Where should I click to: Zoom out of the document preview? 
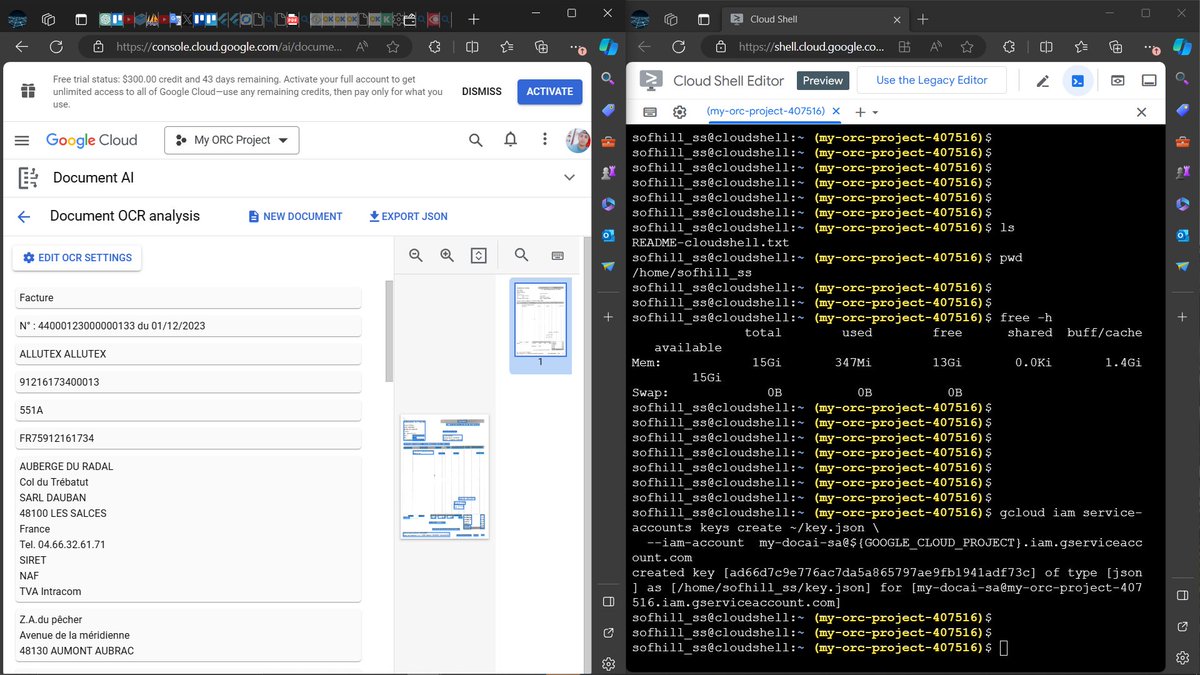pyautogui.click(x=416, y=256)
